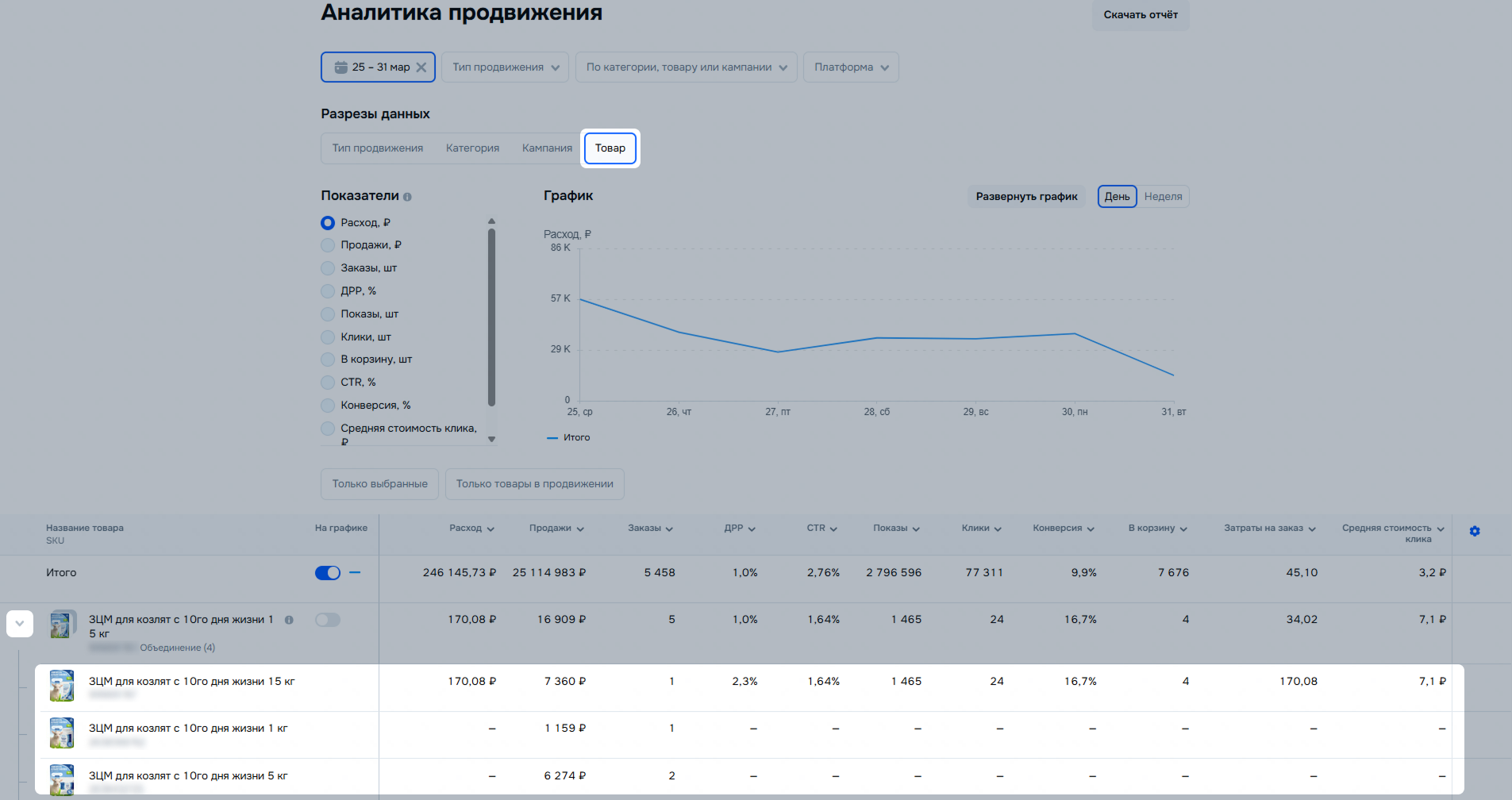Switch to the Кампания data tab
The height and width of the screenshot is (800, 1512).
tap(547, 148)
